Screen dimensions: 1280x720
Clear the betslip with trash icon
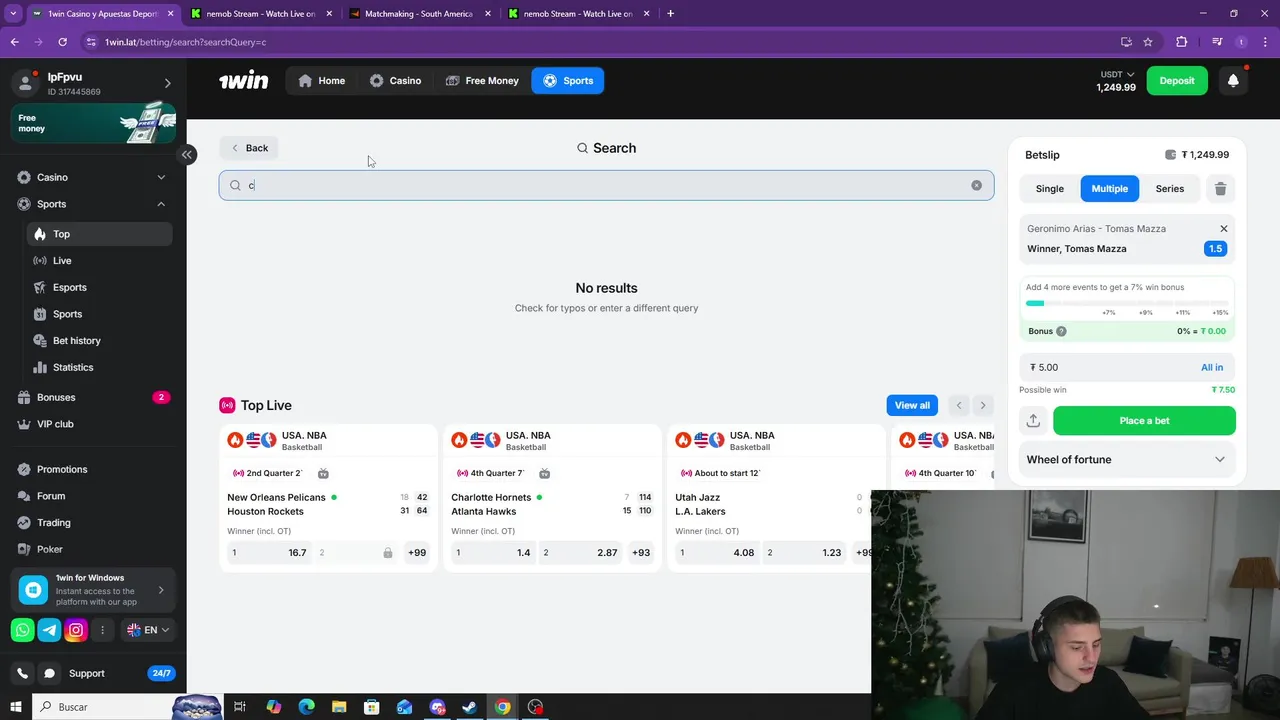coord(1220,189)
